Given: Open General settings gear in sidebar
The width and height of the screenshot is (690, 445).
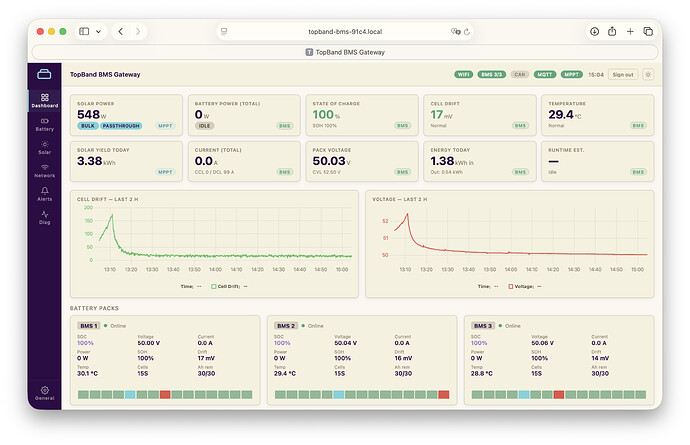Looking at the screenshot, I should [x=44, y=393].
